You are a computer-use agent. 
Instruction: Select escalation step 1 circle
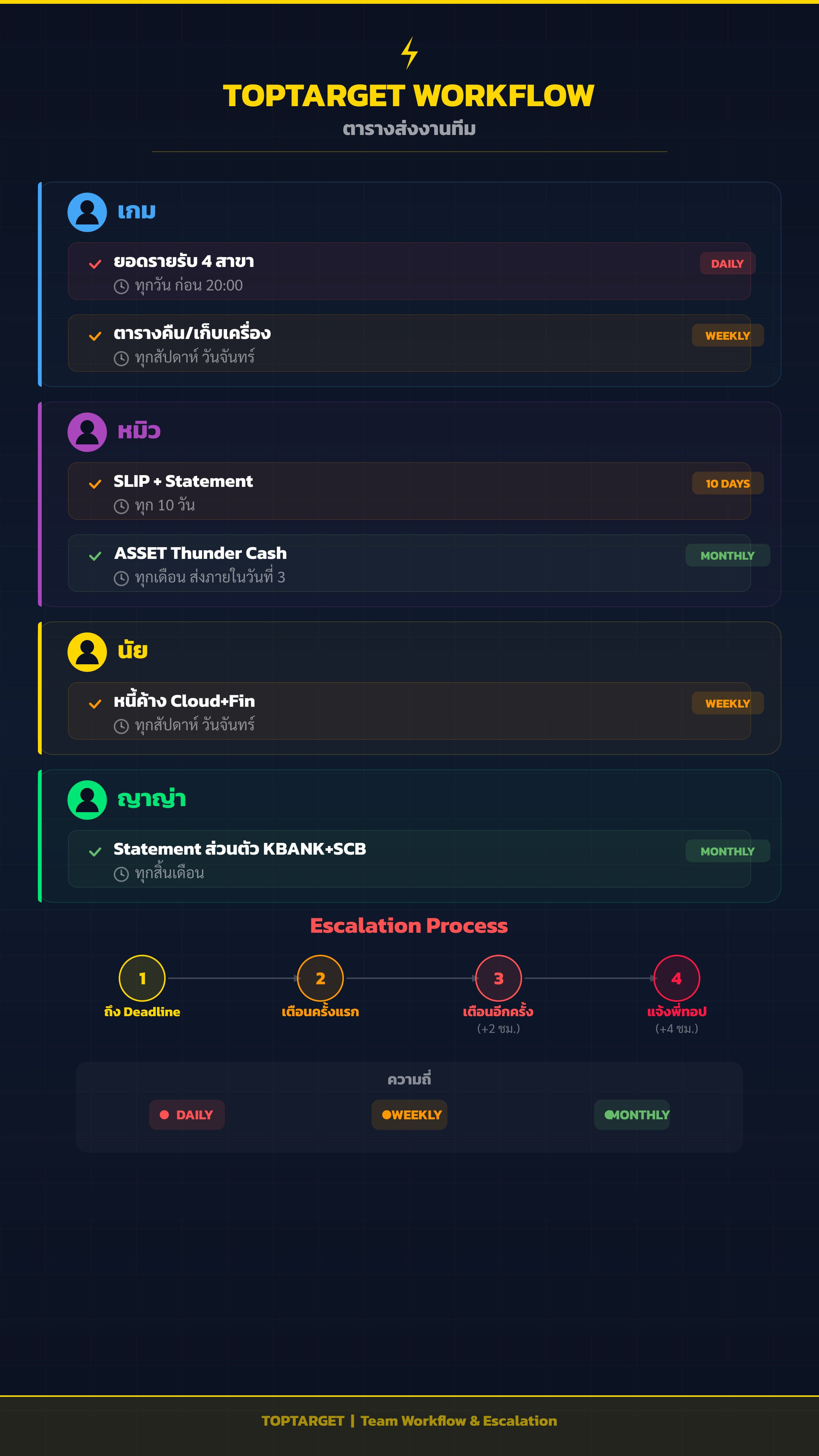142,978
